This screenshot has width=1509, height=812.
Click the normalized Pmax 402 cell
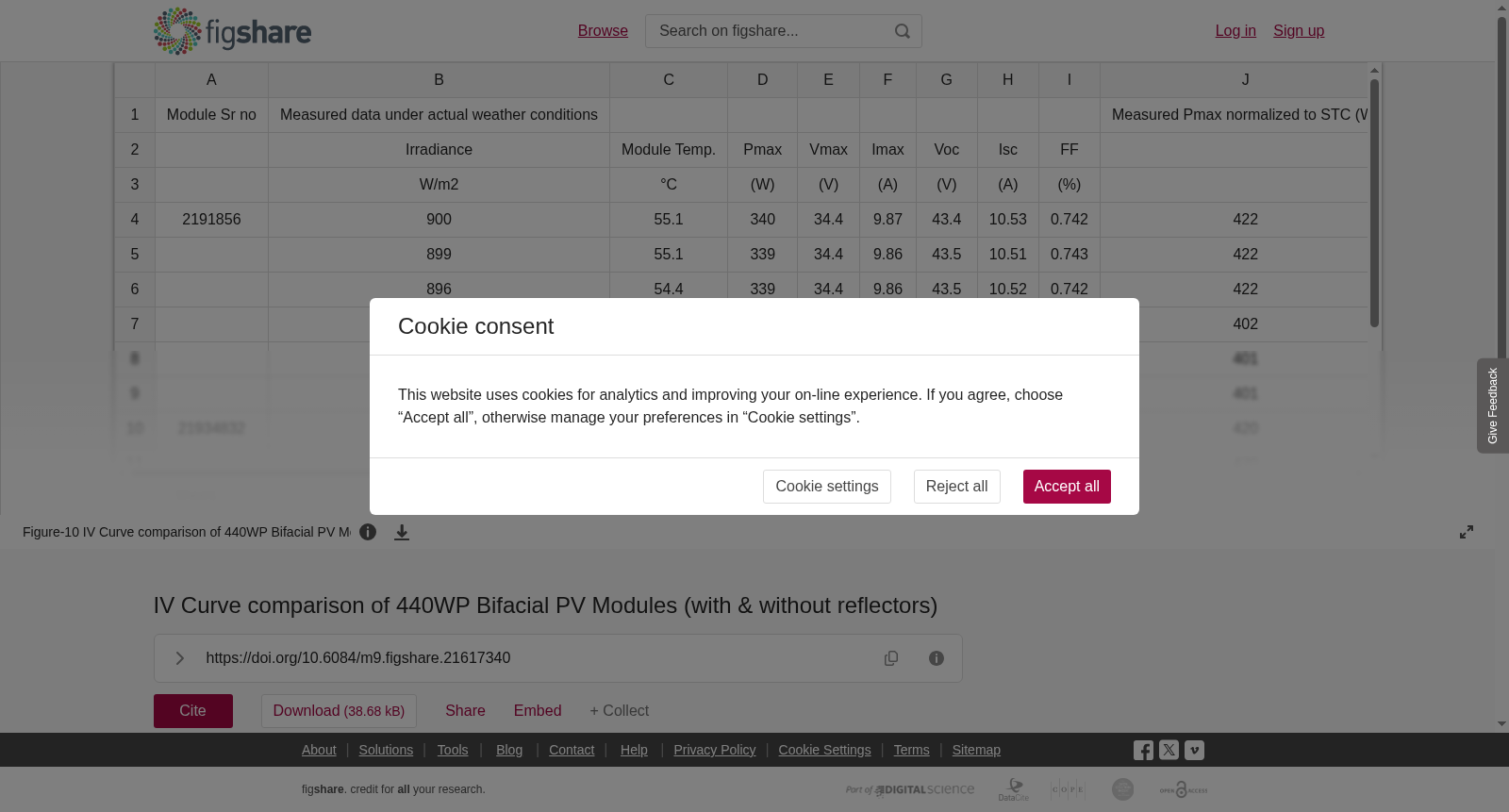click(x=1245, y=324)
